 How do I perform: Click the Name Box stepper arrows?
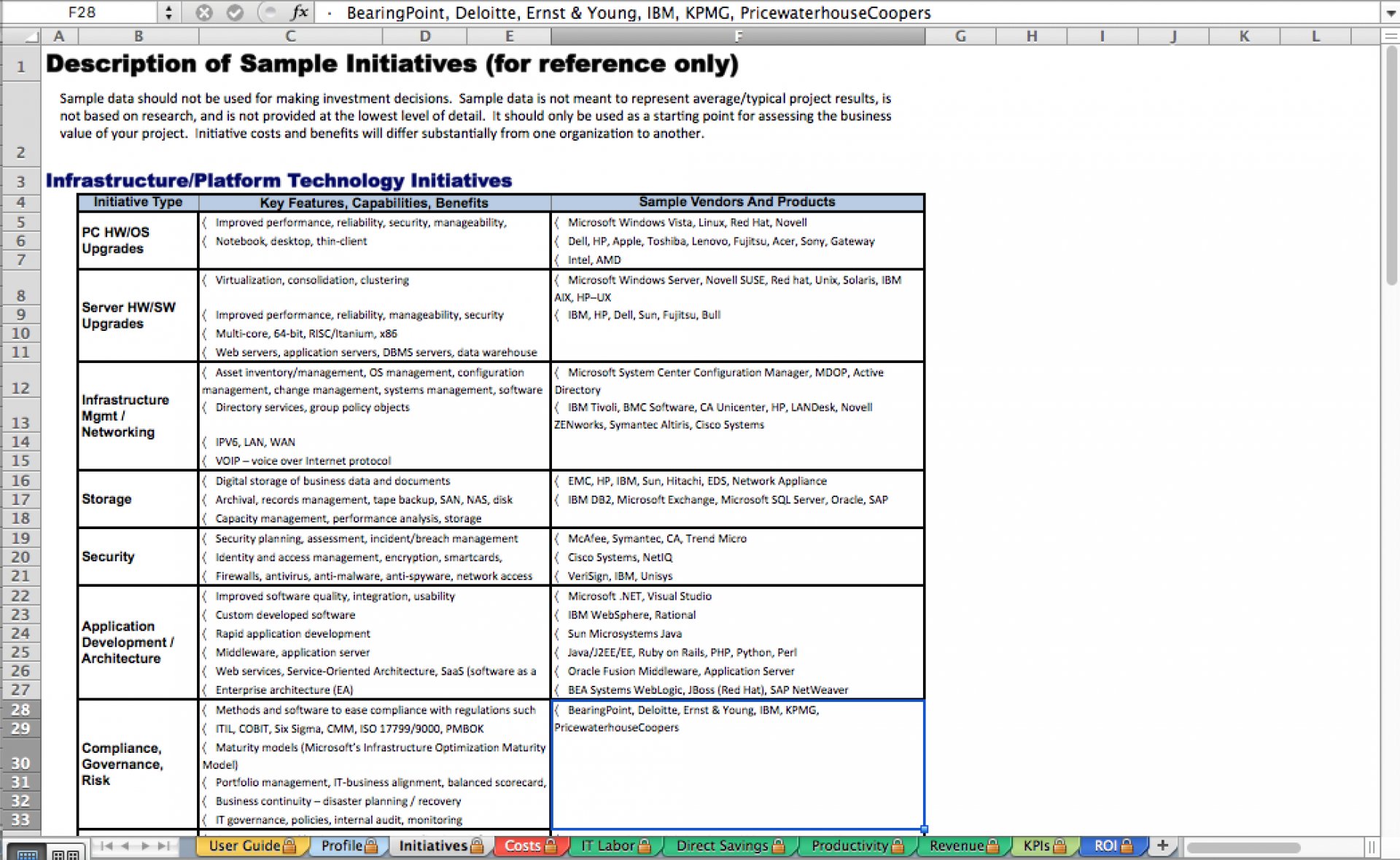coord(168,12)
